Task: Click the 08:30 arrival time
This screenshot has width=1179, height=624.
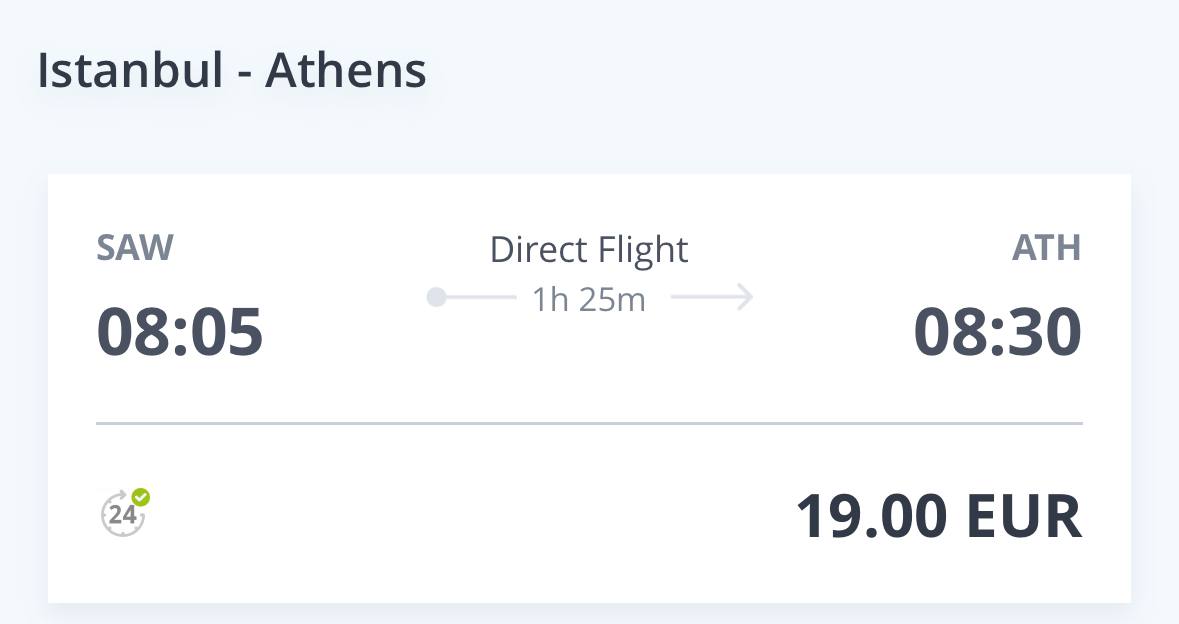Action: 998,332
